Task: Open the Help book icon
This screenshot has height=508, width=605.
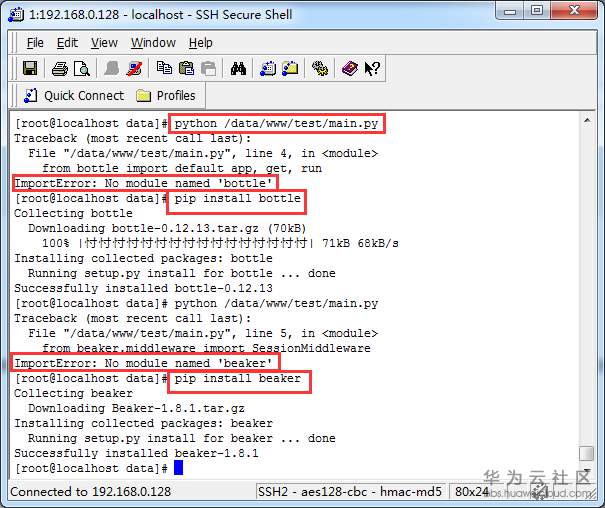Action: (350, 69)
